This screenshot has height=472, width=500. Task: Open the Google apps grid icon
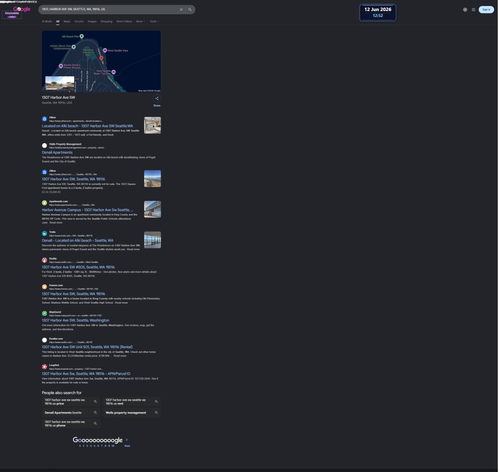[x=473, y=10]
